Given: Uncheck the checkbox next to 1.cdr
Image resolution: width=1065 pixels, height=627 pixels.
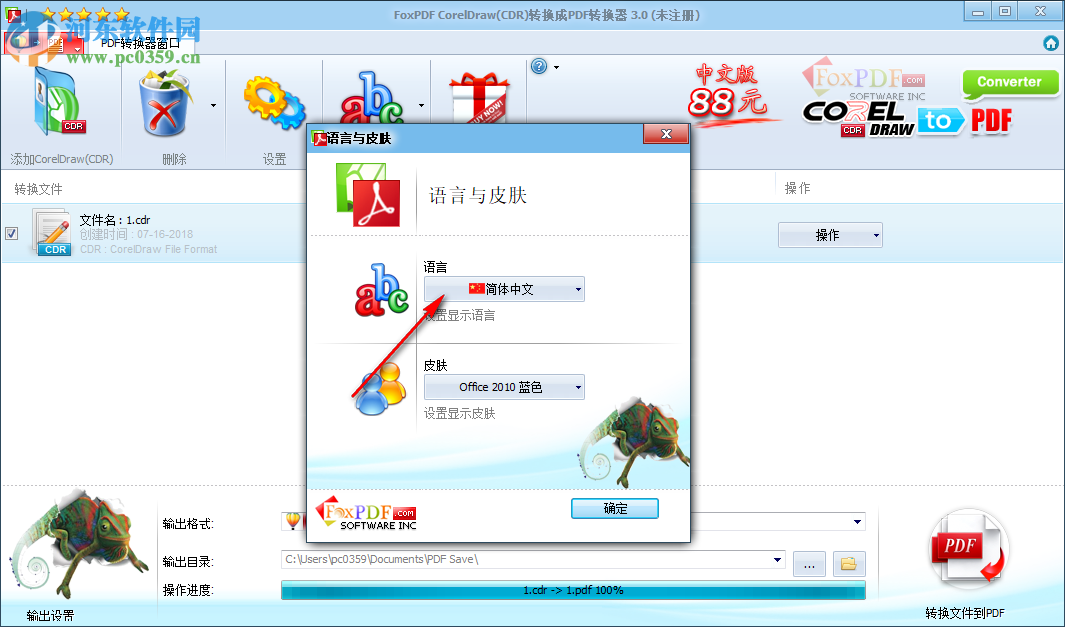Looking at the screenshot, I should (12, 233).
